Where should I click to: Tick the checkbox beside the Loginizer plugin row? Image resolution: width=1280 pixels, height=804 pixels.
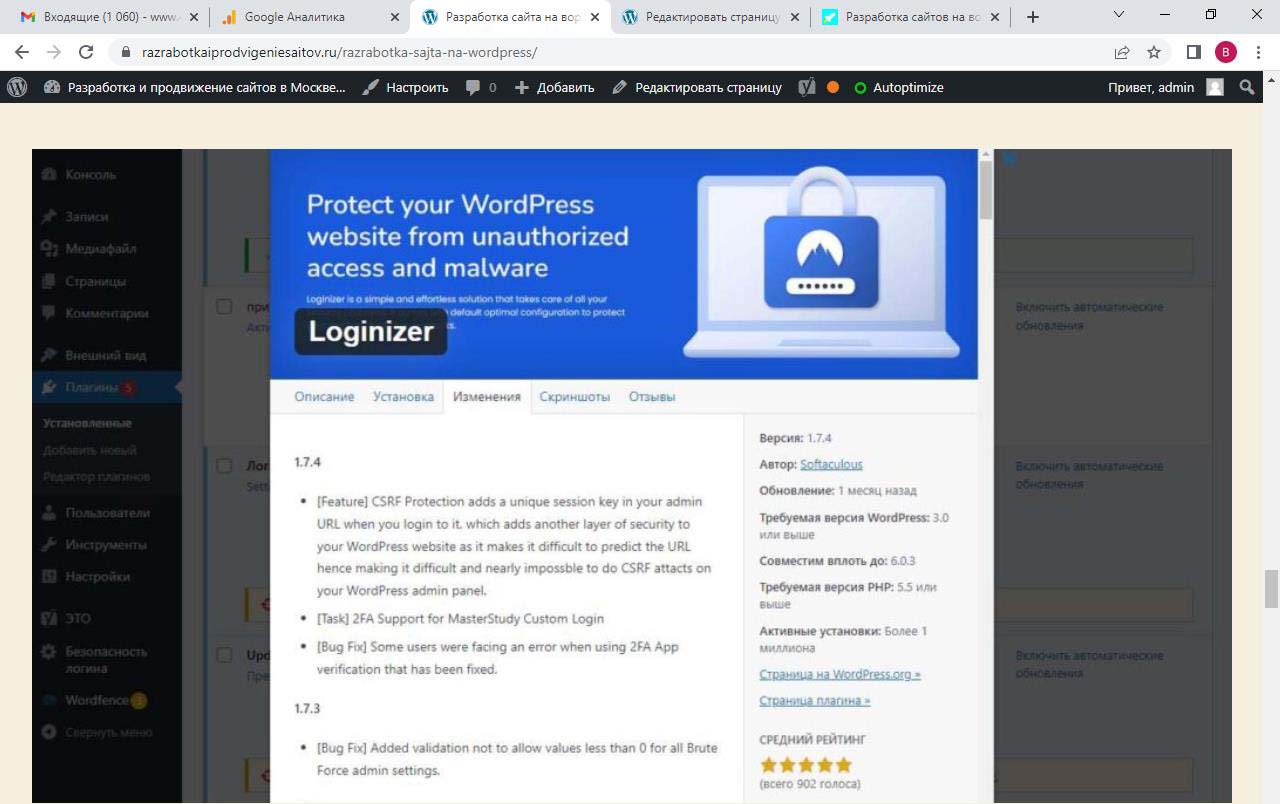coord(225,465)
